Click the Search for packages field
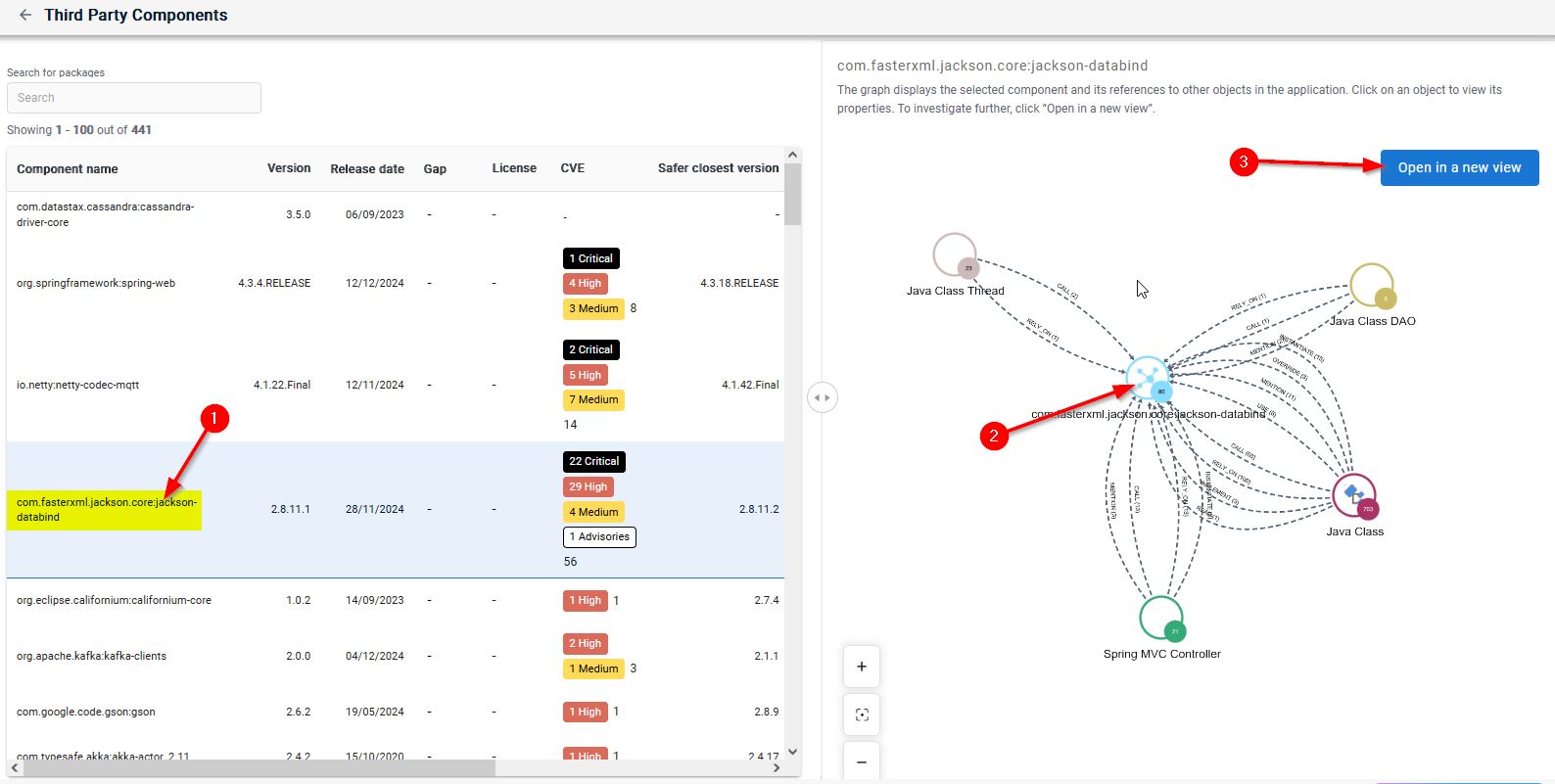1555x784 pixels. click(134, 98)
